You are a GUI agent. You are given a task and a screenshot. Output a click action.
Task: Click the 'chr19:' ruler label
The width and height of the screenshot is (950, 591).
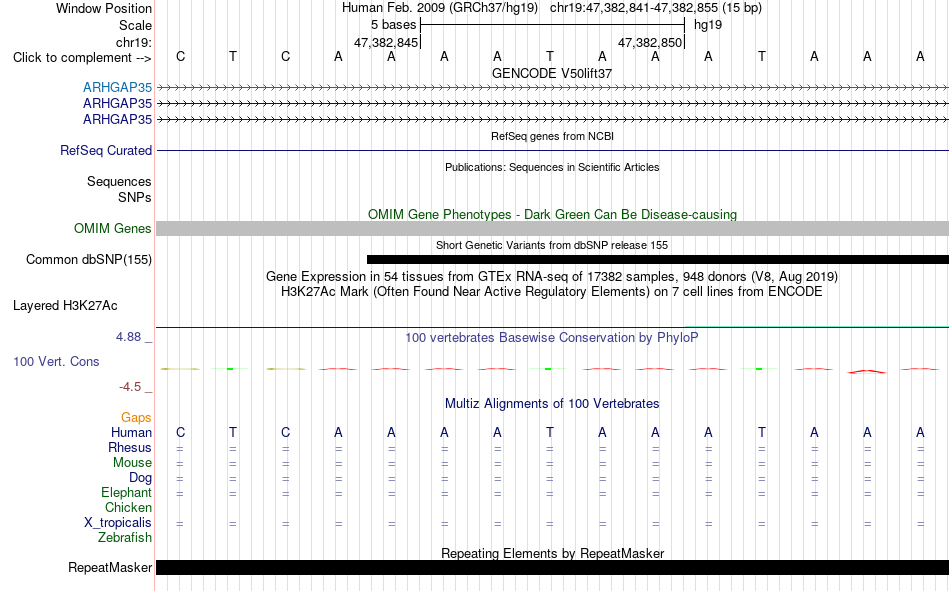click(133, 42)
